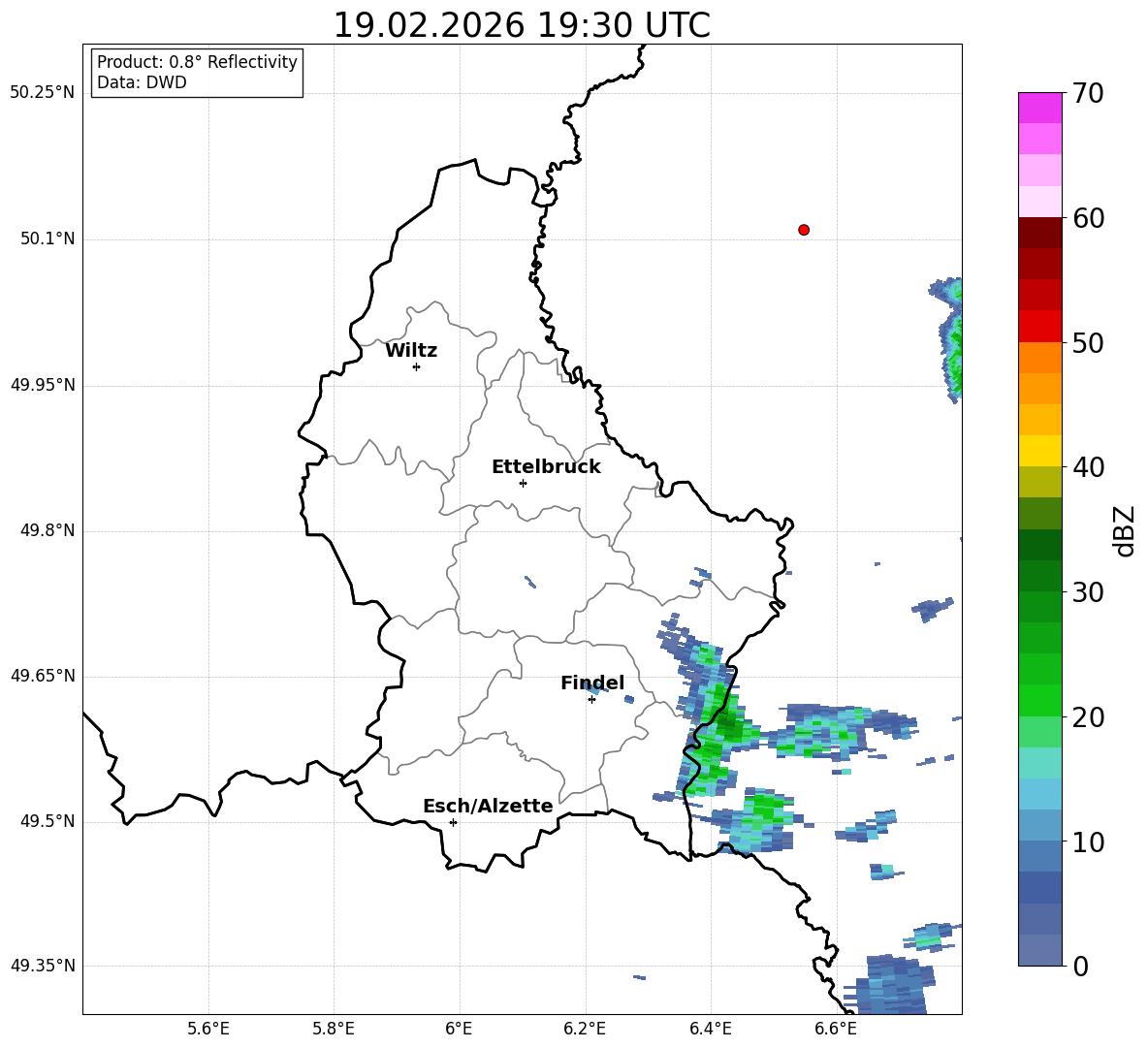Click the 49.5°N latitude label

pyautogui.click(x=48, y=821)
